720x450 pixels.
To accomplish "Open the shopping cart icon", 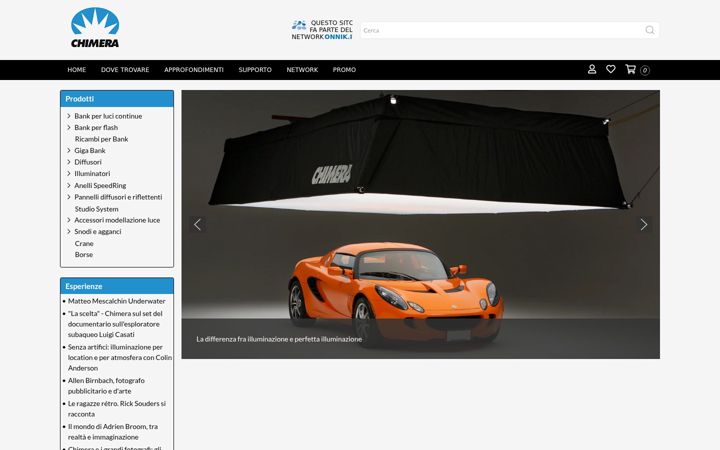I will click(630, 69).
